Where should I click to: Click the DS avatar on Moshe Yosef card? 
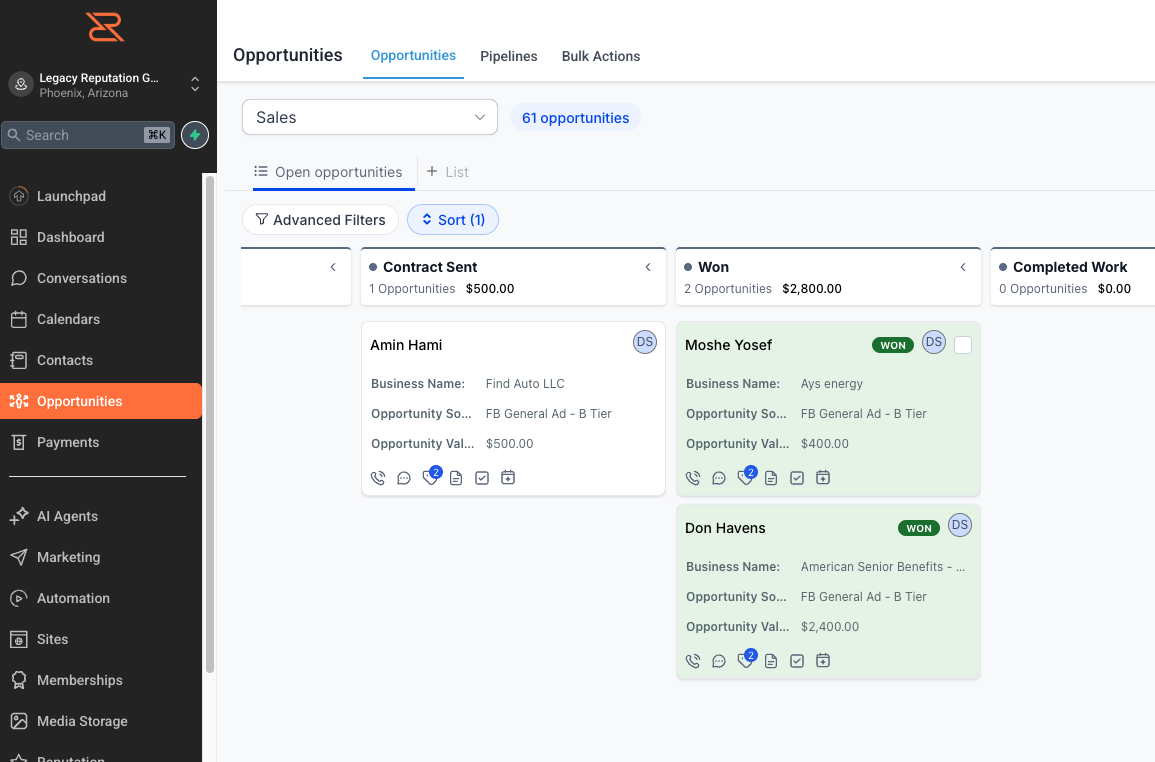tap(934, 342)
